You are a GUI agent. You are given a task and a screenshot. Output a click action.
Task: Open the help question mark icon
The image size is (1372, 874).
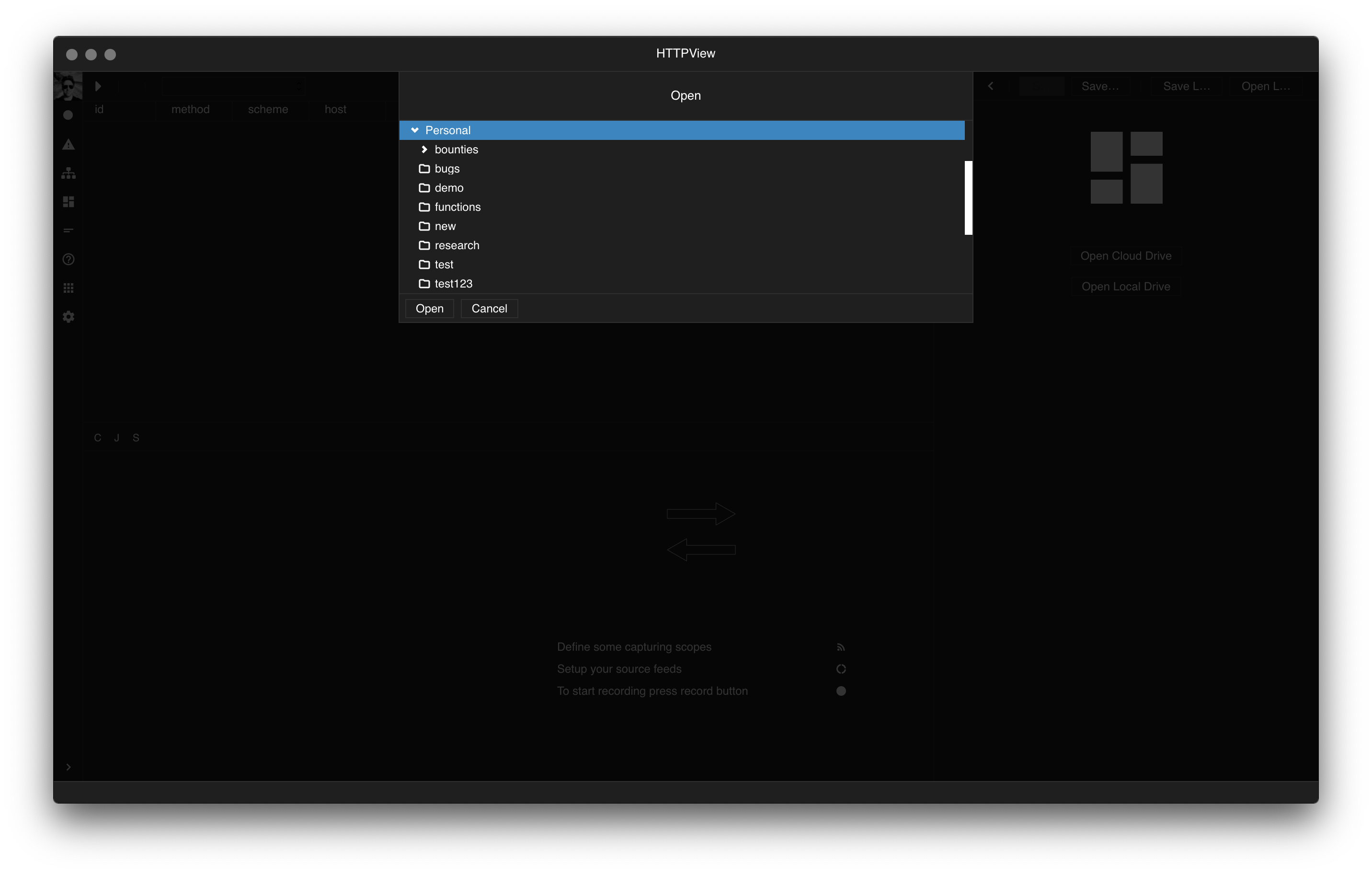pyautogui.click(x=69, y=259)
